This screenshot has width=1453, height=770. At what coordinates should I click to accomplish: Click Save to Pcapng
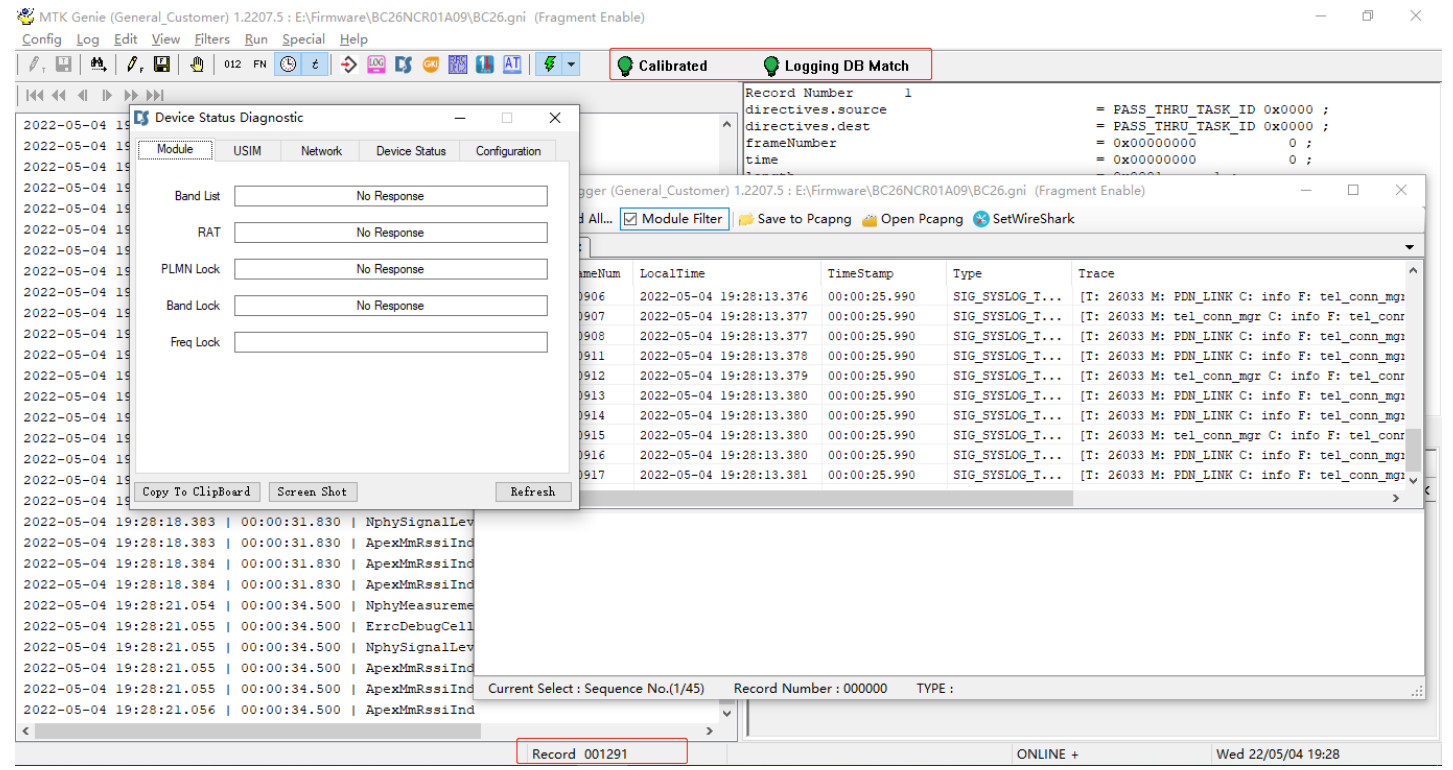795,219
